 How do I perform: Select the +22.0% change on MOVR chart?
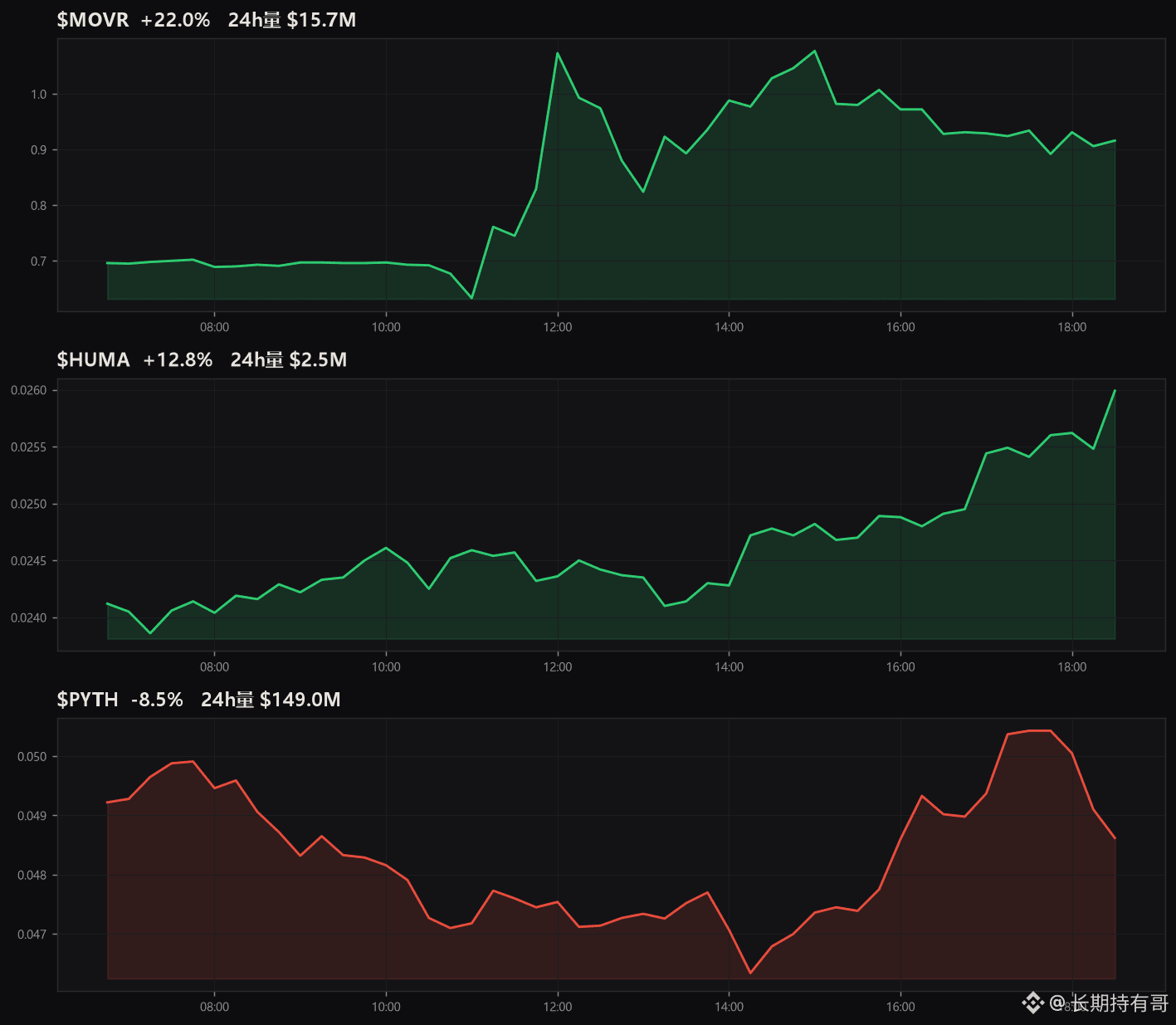[x=175, y=20]
